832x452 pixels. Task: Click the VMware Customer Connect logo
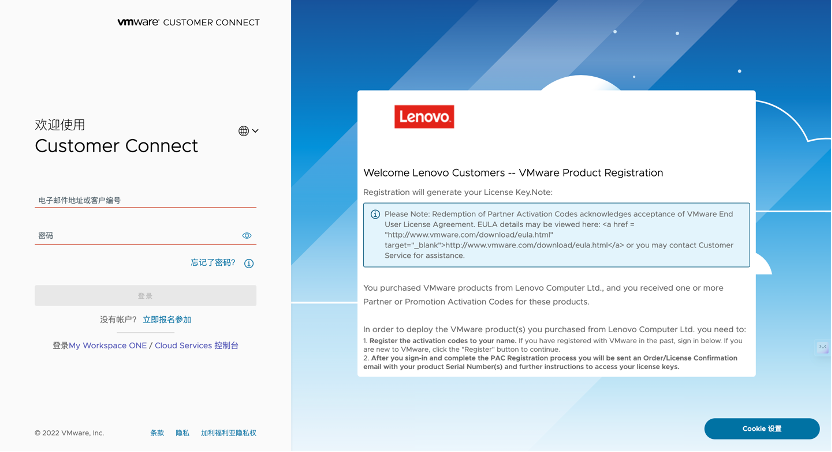coord(188,22)
